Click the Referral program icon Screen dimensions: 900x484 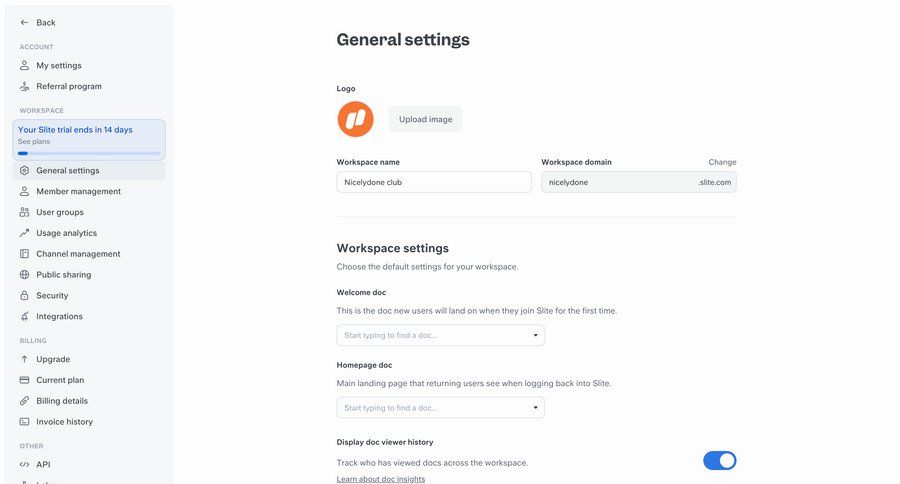pos(25,86)
